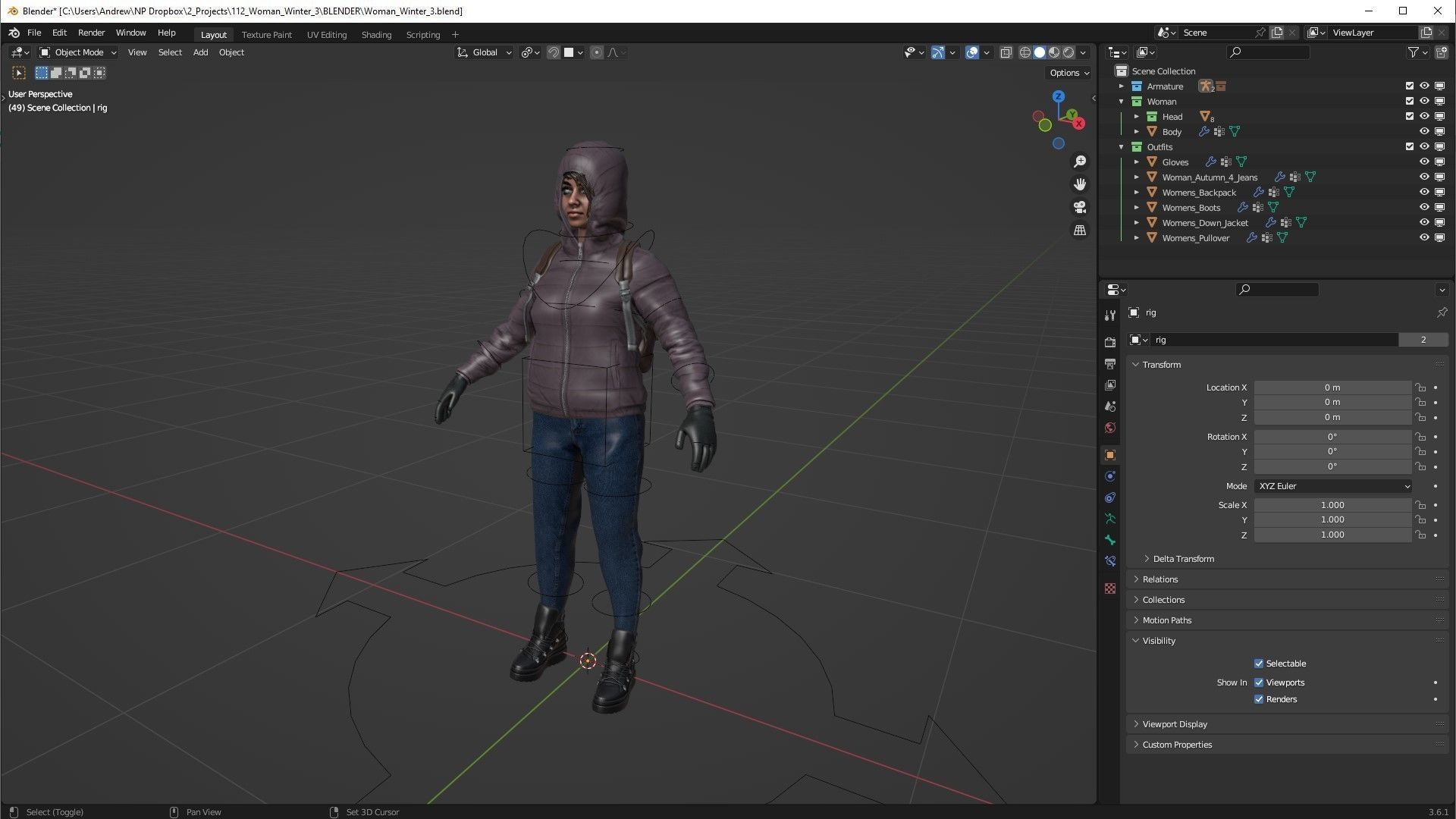
Task: Lock Location X with its padlock toggle
Action: 1420,388
